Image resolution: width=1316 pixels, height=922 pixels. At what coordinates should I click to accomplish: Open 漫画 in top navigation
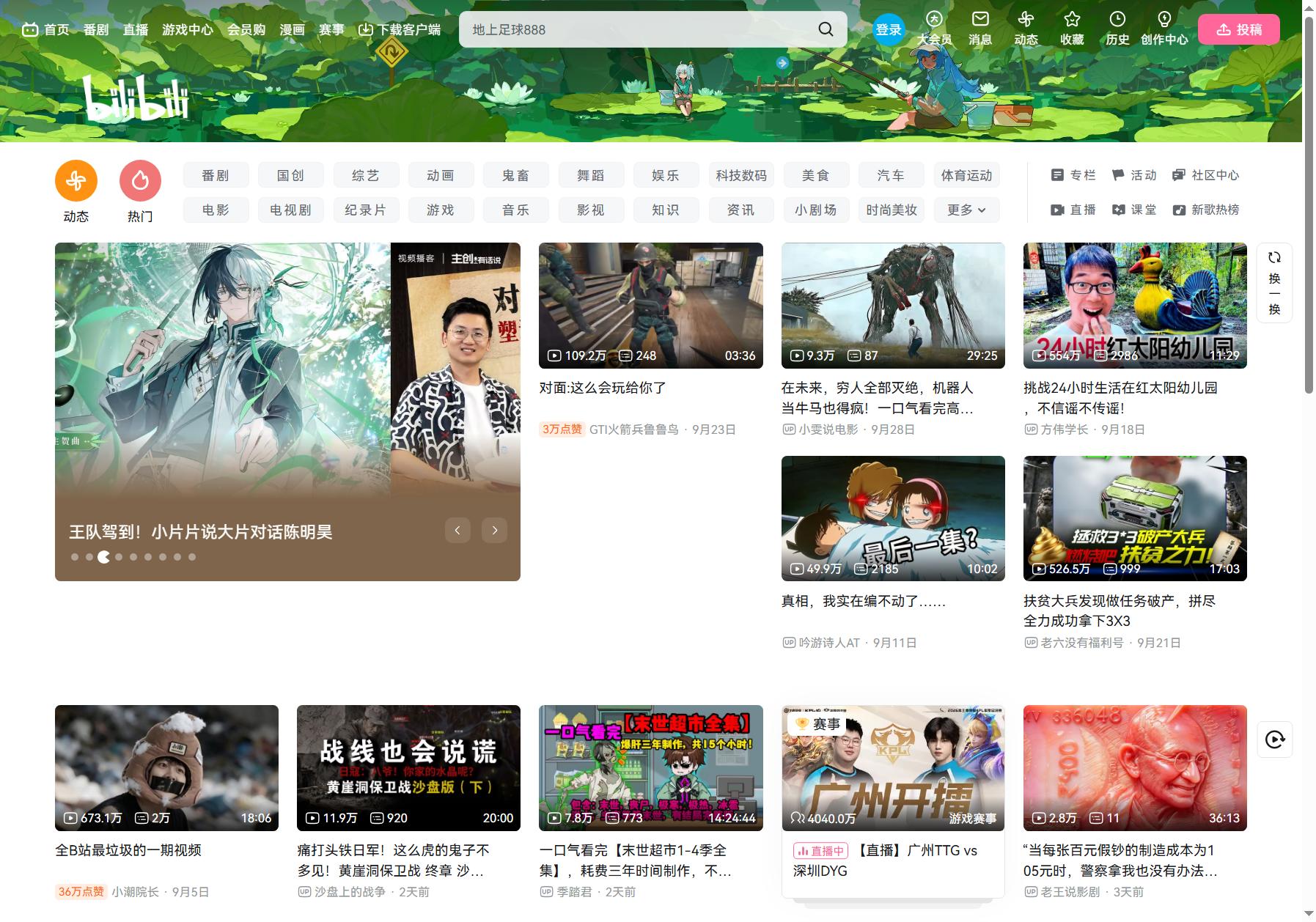tap(292, 29)
